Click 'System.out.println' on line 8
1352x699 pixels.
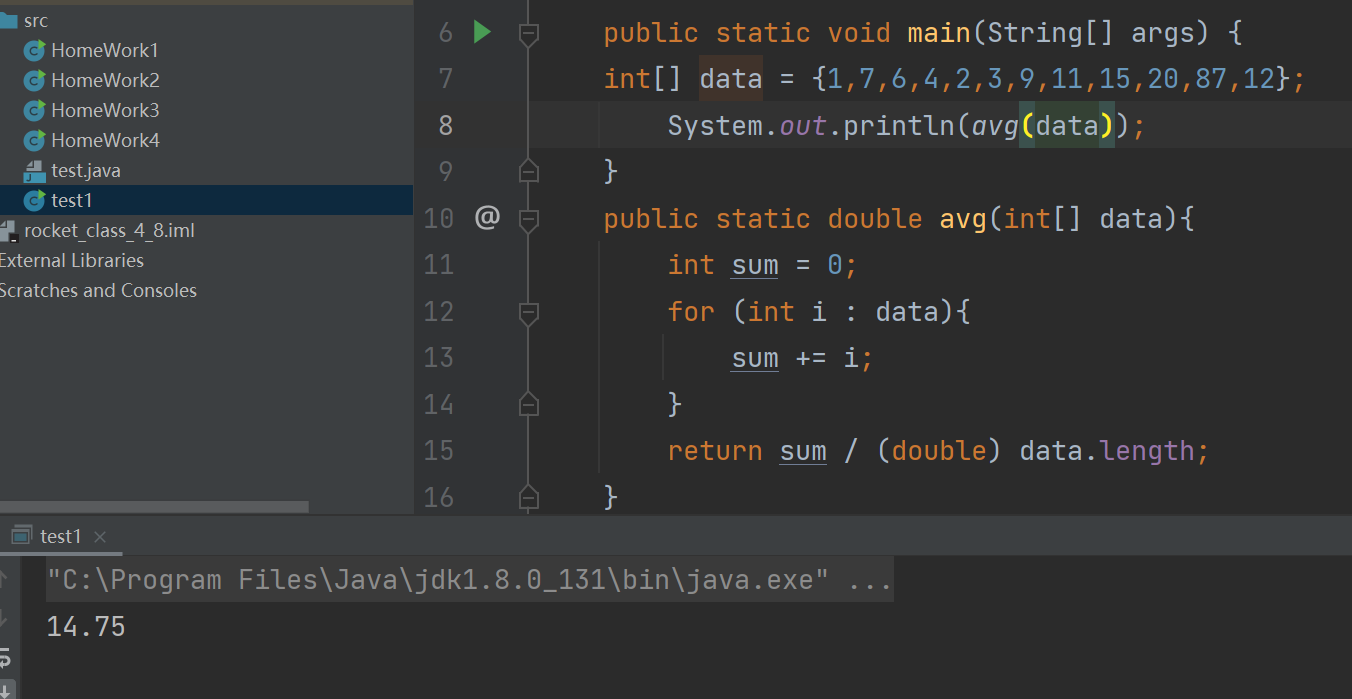coord(811,125)
